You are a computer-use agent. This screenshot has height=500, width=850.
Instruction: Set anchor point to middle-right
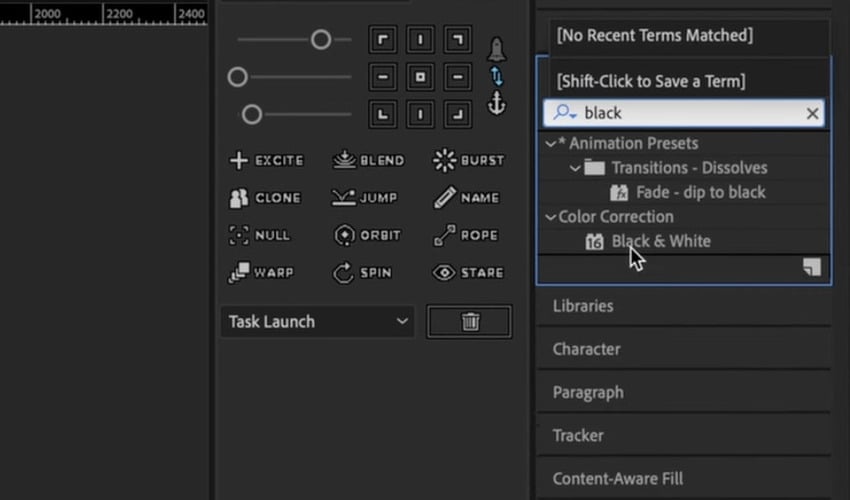(458, 77)
